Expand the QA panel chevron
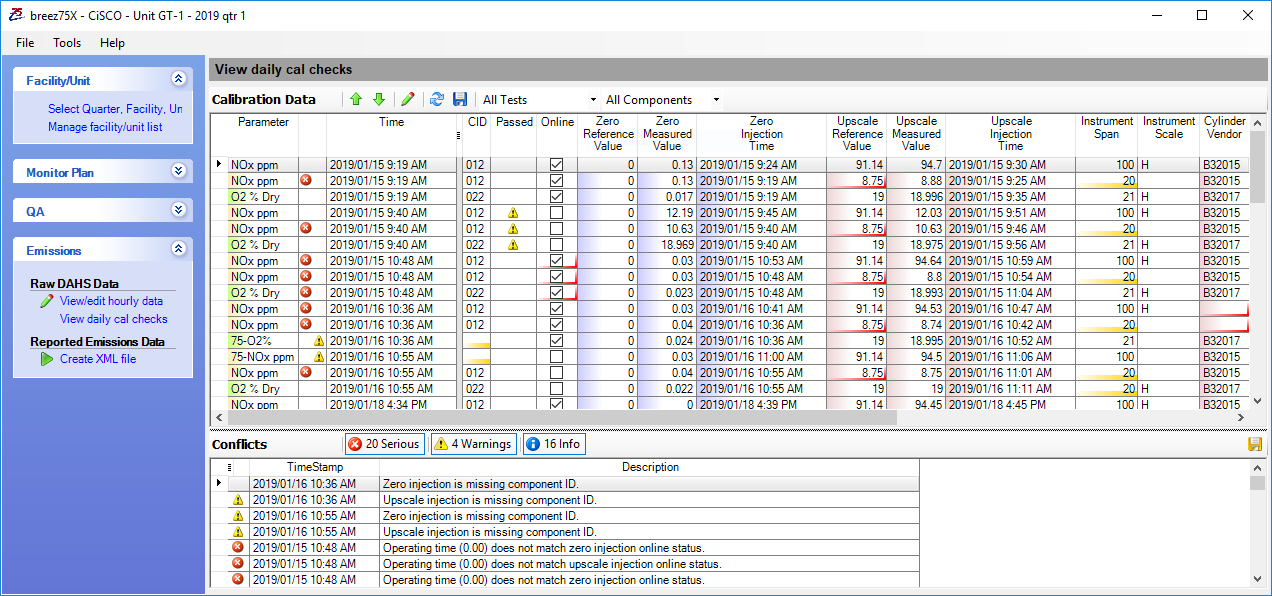 click(x=178, y=210)
